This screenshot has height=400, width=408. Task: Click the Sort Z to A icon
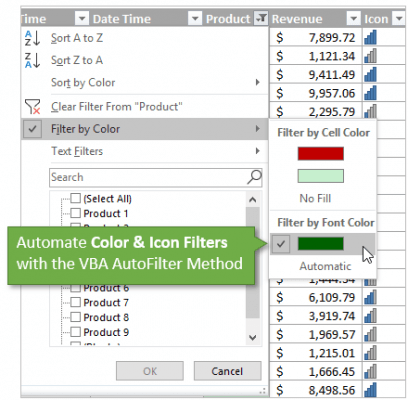tap(33, 60)
